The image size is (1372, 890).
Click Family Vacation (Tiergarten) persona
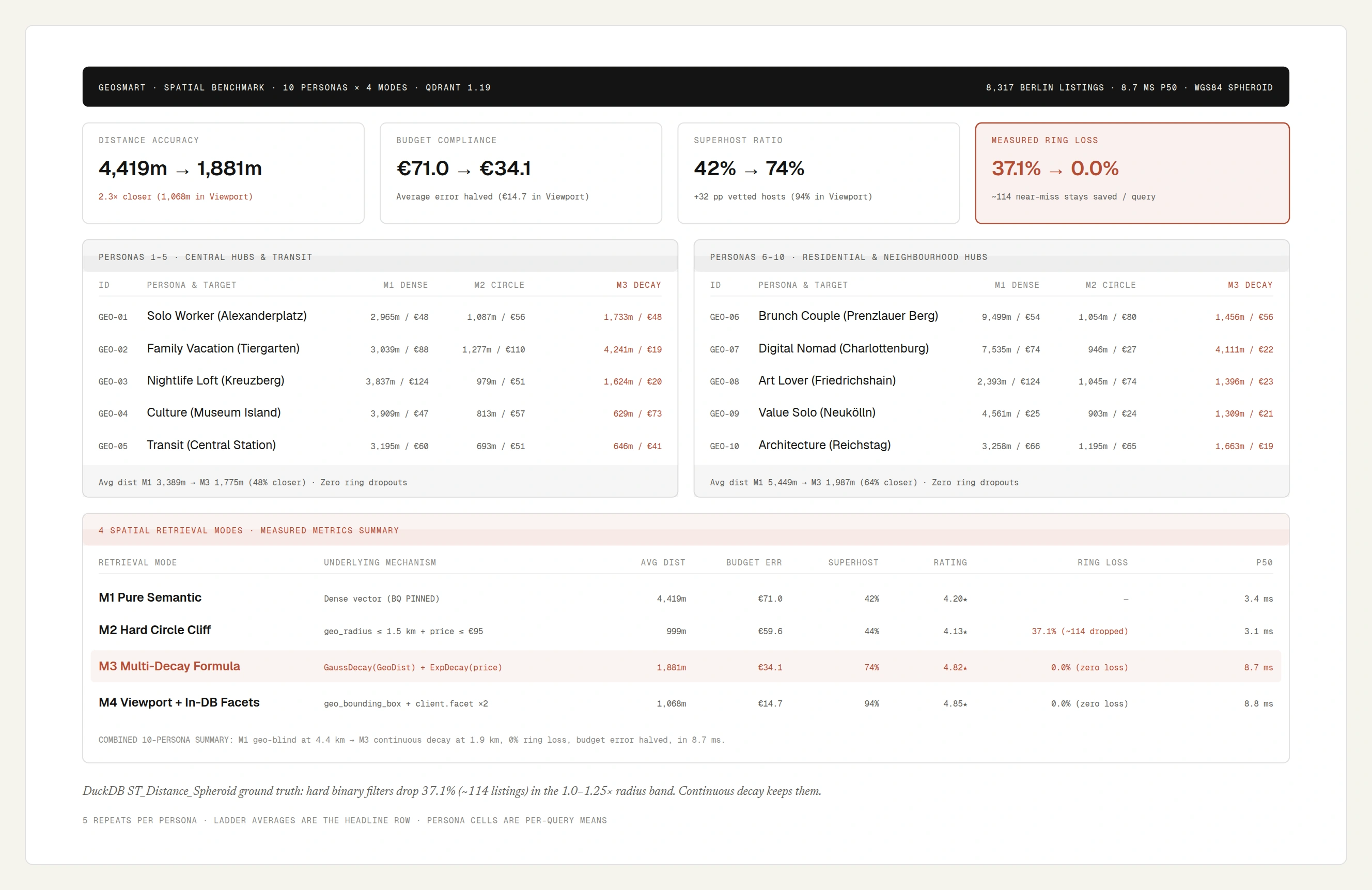pos(223,348)
